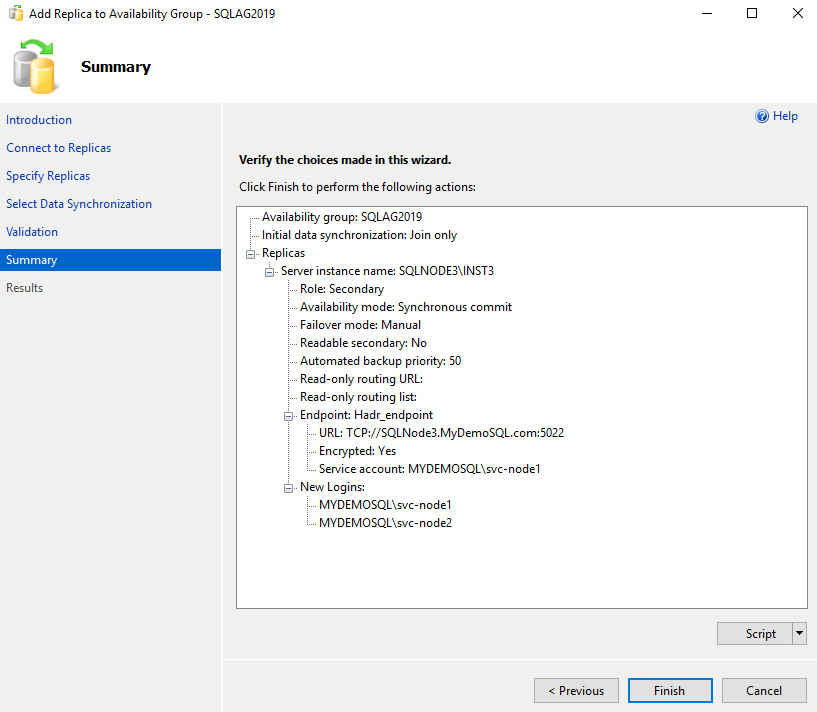Click the blue Help question mark icon
Image resolution: width=817 pixels, height=712 pixels.
click(x=762, y=116)
